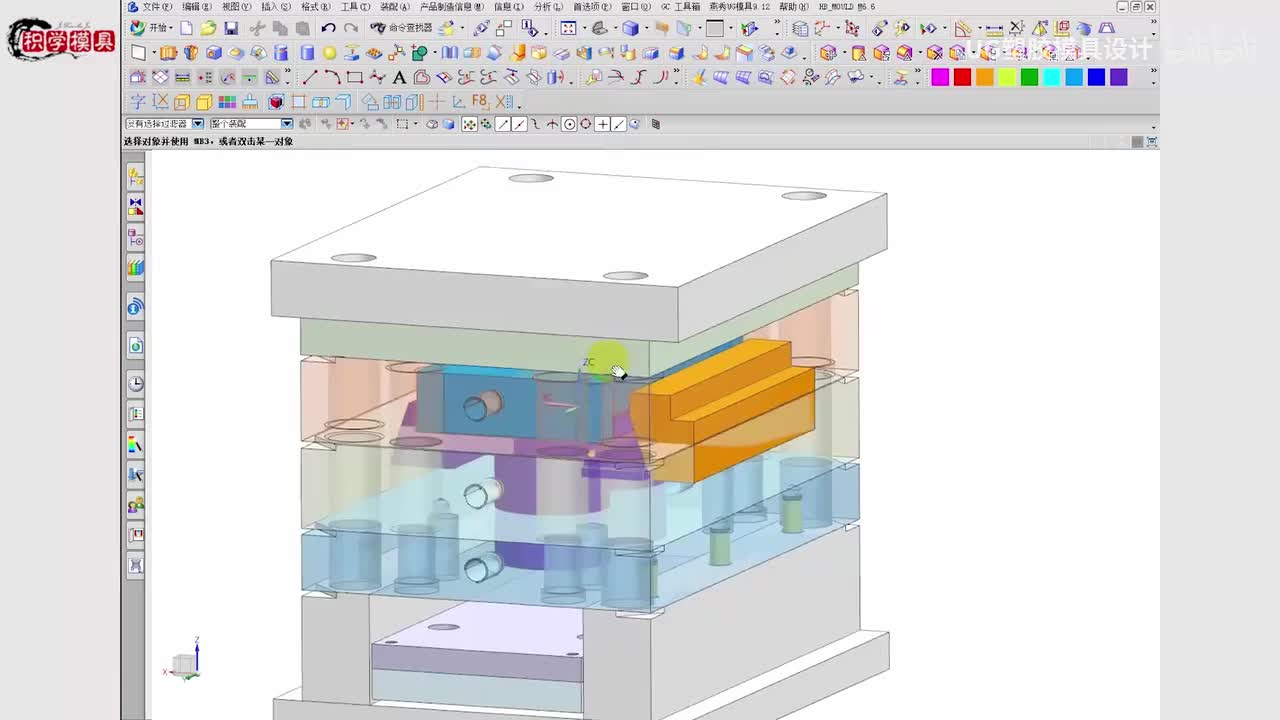Viewport: 1280px width, 720px height.
Task: Choose the line sketch tool
Action: 310,77
